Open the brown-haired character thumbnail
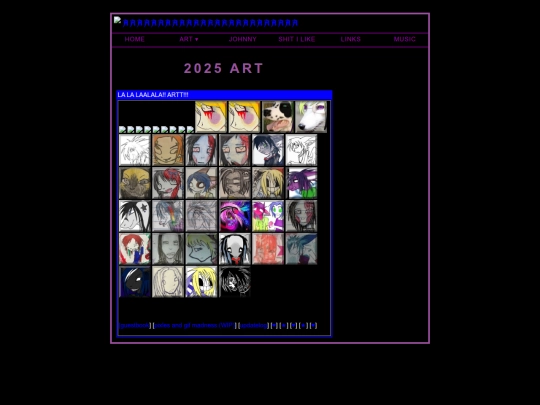This screenshot has width=540, height=405. click(x=235, y=183)
